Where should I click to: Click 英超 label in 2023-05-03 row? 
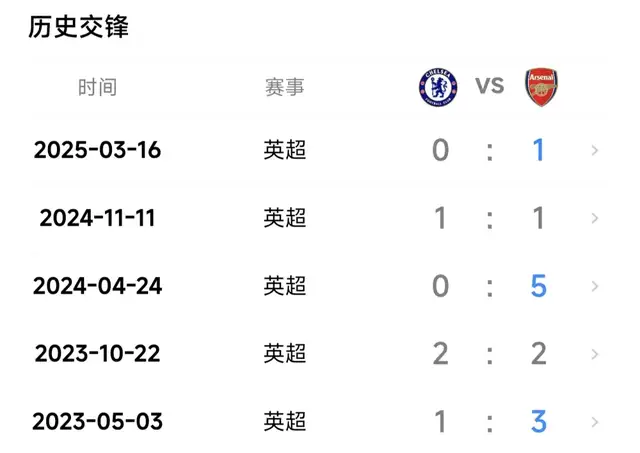coord(285,422)
